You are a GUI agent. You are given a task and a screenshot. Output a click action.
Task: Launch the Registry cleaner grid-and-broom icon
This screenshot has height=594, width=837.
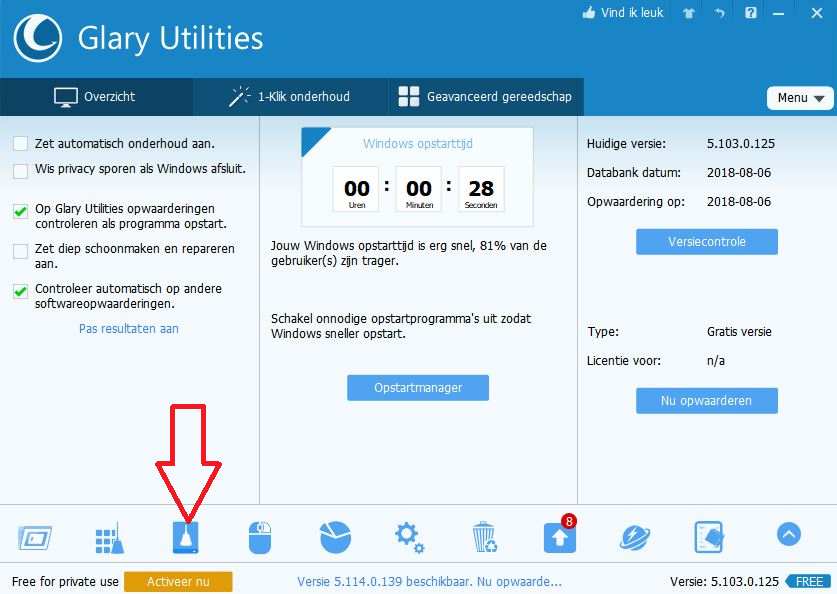pos(109,537)
